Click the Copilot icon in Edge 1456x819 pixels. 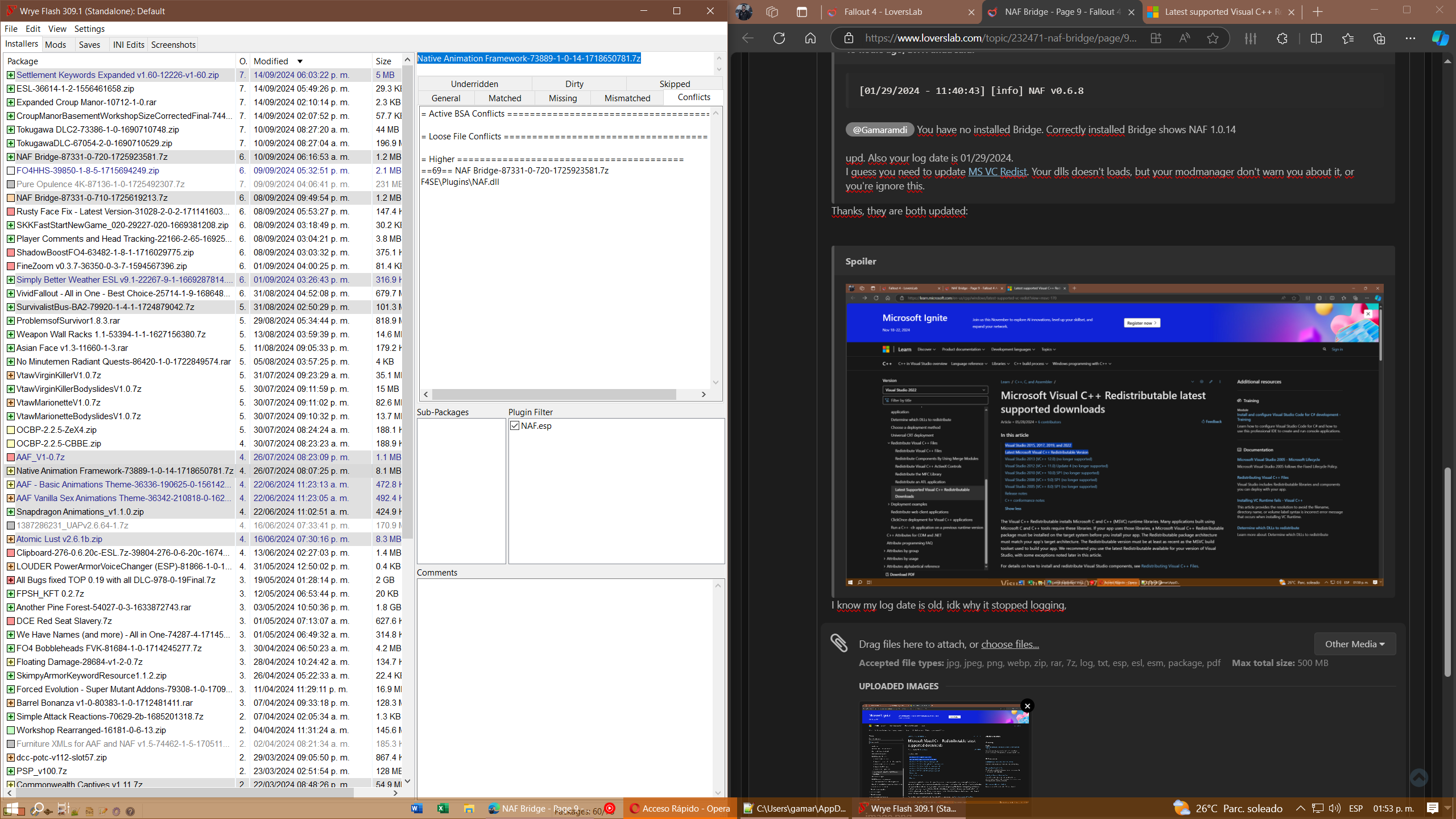(1440, 38)
